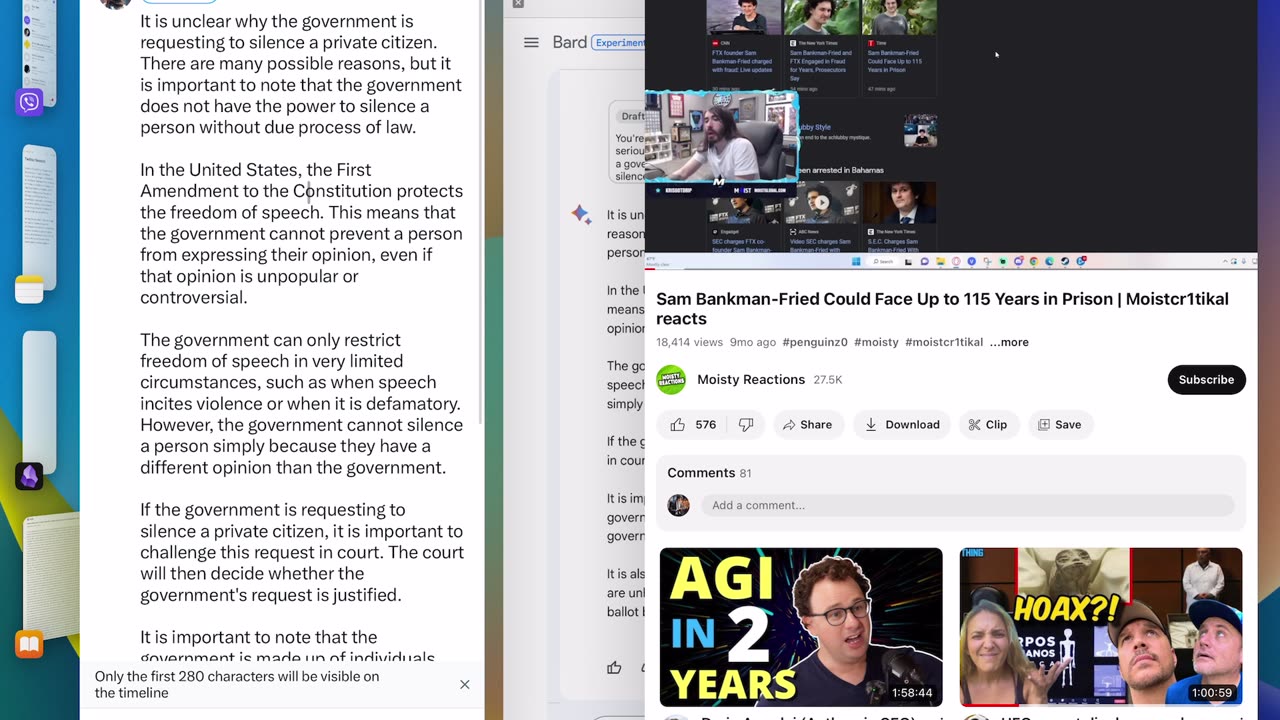
Task: Open the Moisty Reactions channel avatar
Action: point(671,380)
